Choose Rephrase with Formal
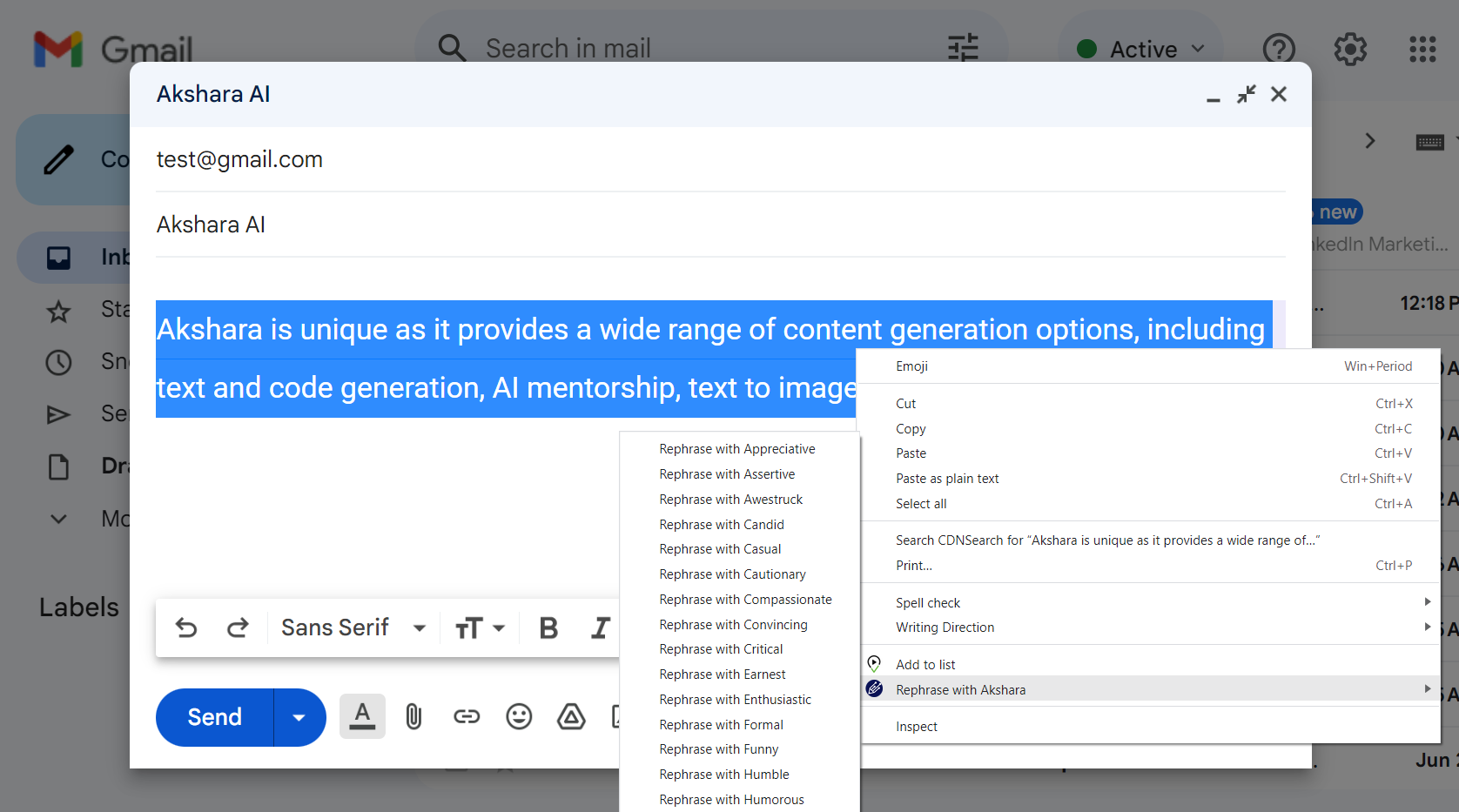The height and width of the screenshot is (812, 1459). pos(721,725)
